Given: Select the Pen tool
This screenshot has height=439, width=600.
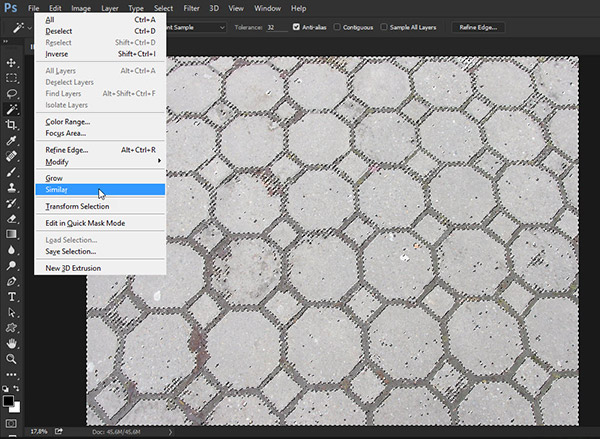Looking at the screenshot, I should point(12,280).
